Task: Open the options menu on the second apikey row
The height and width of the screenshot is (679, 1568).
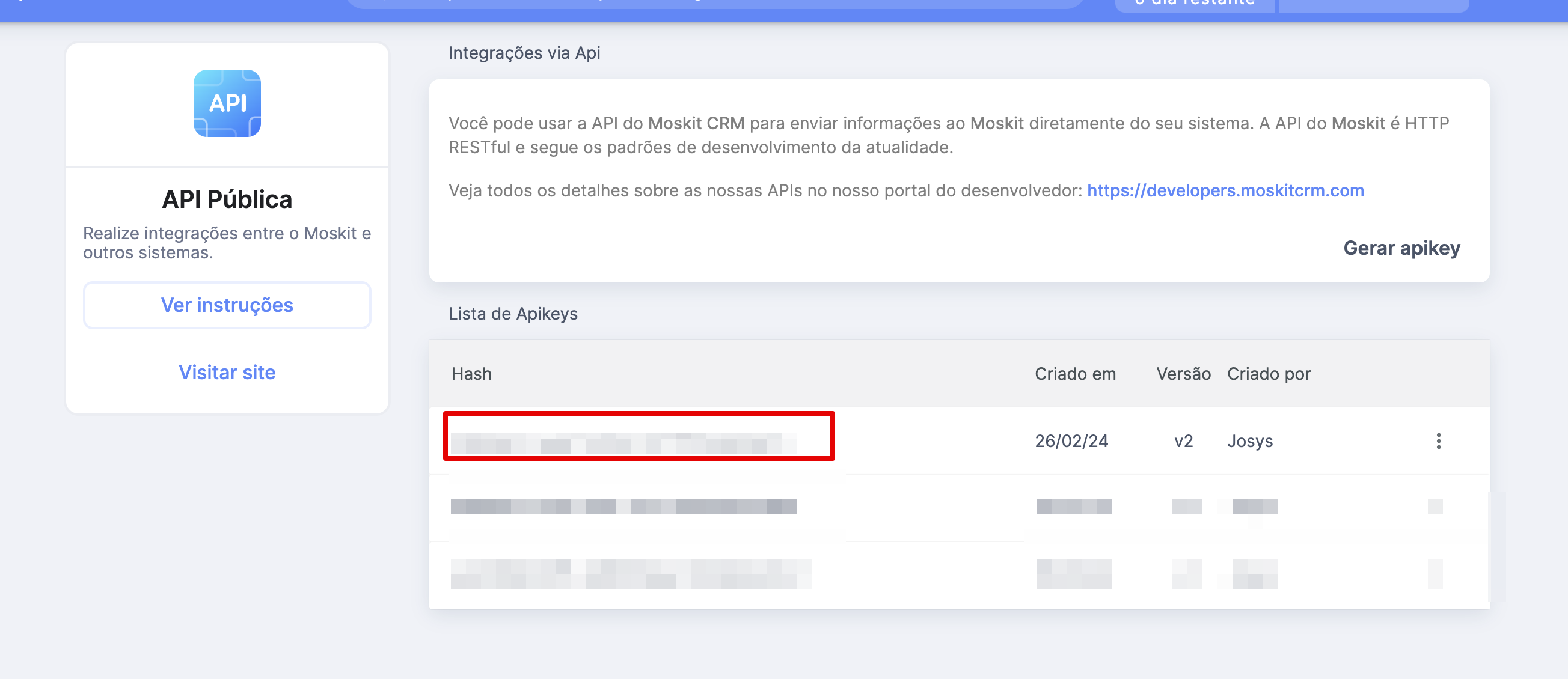Action: pos(1435,506)
